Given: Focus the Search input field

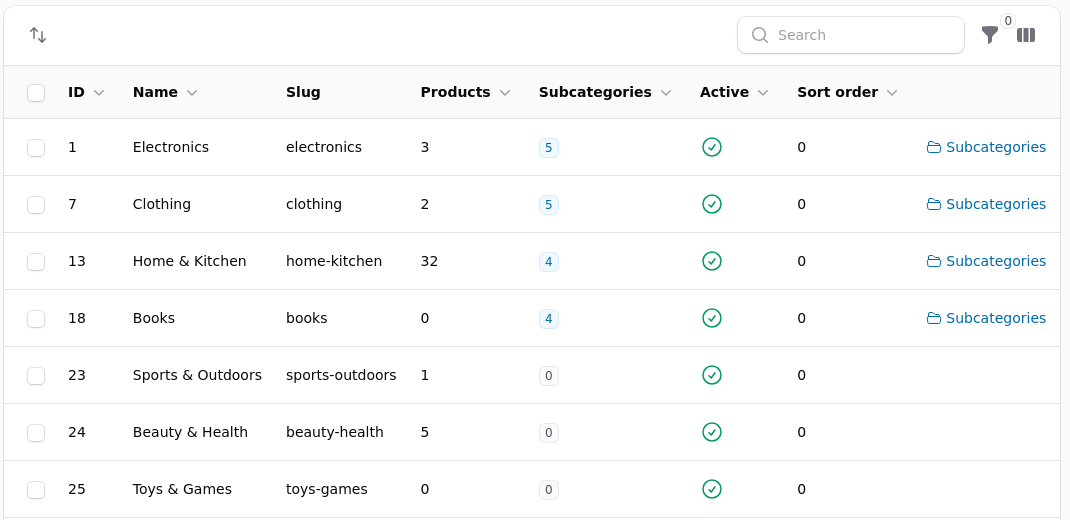Looking at the screenshot, I should pos(851,35).
